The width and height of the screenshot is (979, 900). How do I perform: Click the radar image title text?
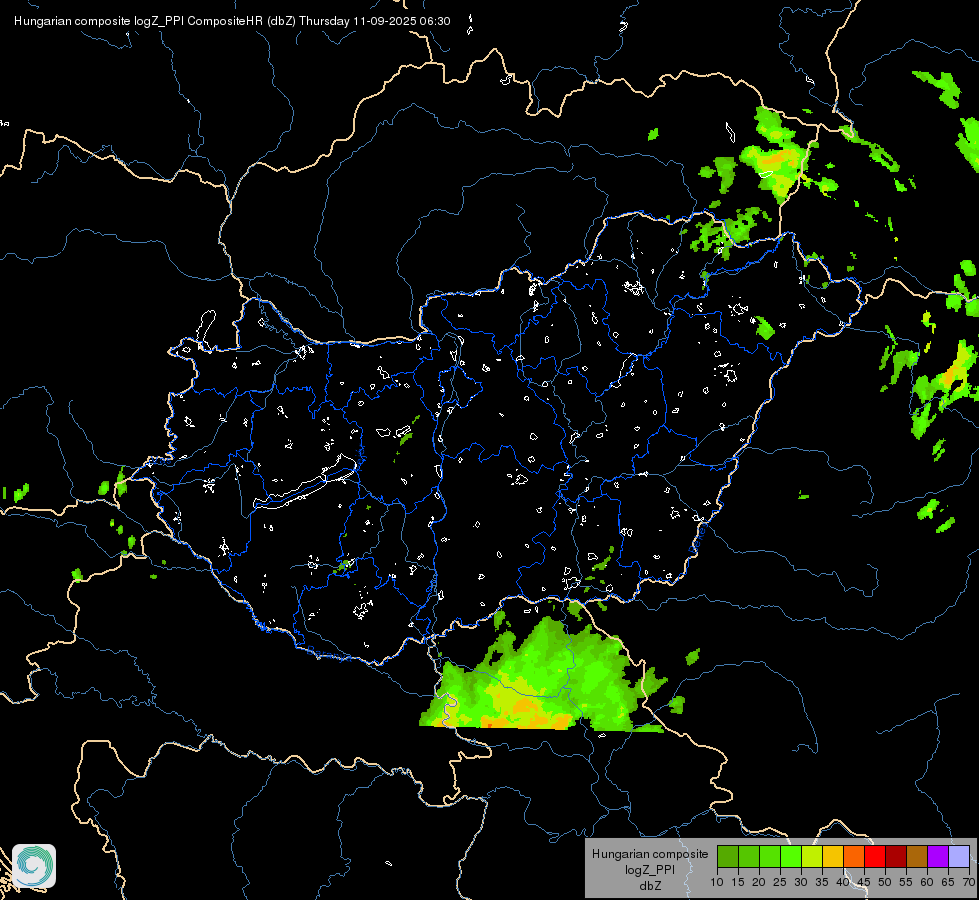coord(232,21)
